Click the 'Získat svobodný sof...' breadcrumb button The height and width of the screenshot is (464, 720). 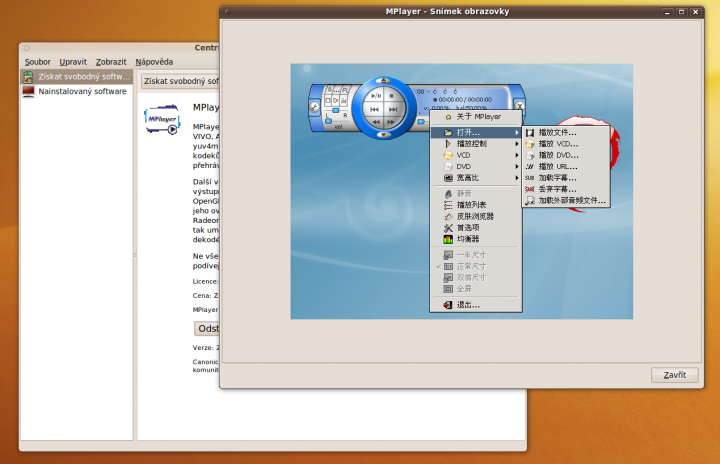[x=181, y=81]
